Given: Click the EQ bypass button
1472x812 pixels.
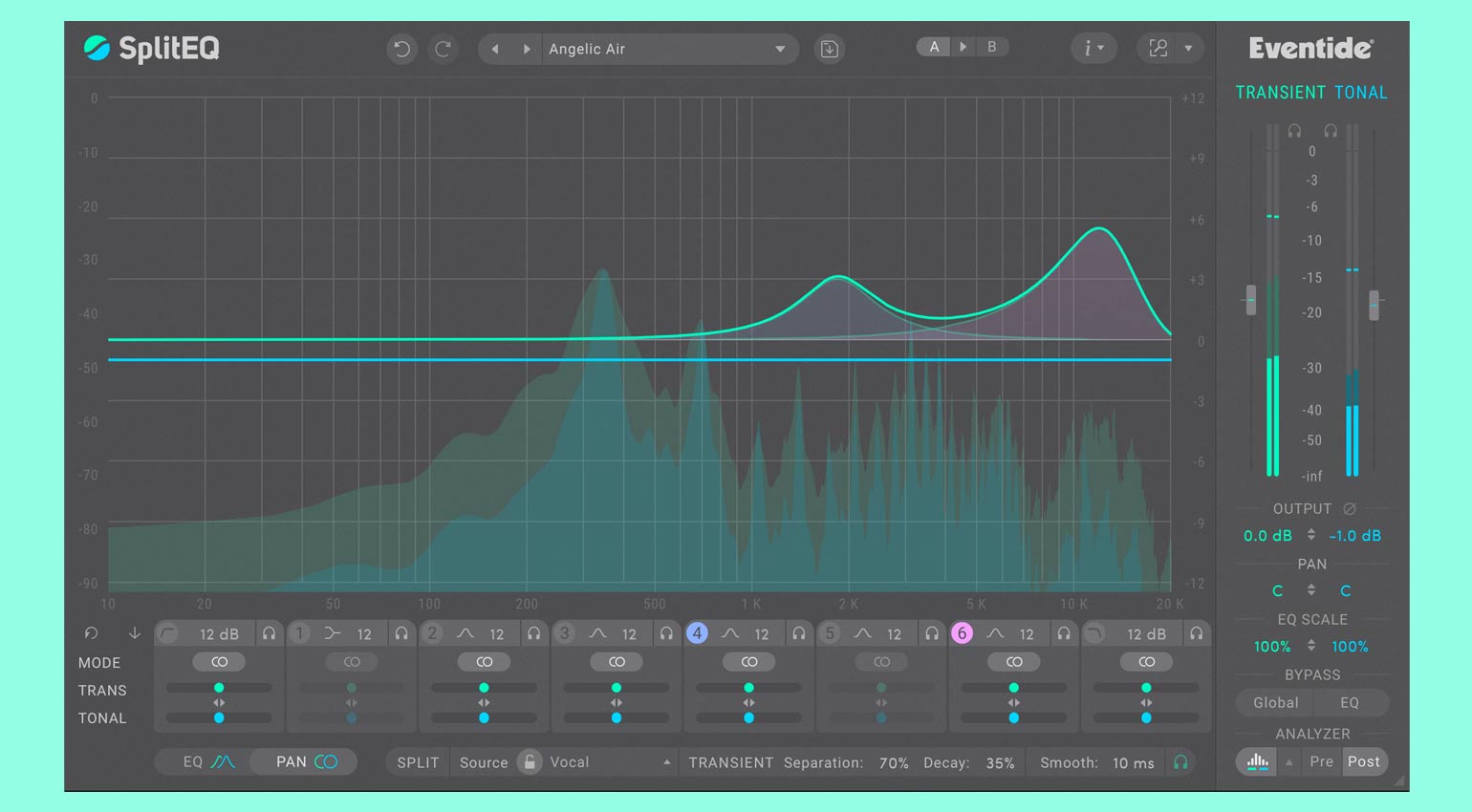Looking at the screenshot, I should [1350, 702].
